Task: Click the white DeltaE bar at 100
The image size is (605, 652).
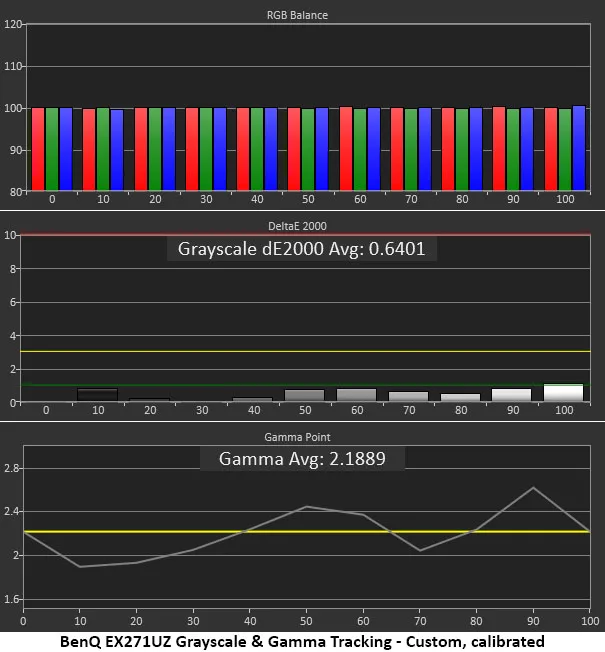Action: (564, 393)
